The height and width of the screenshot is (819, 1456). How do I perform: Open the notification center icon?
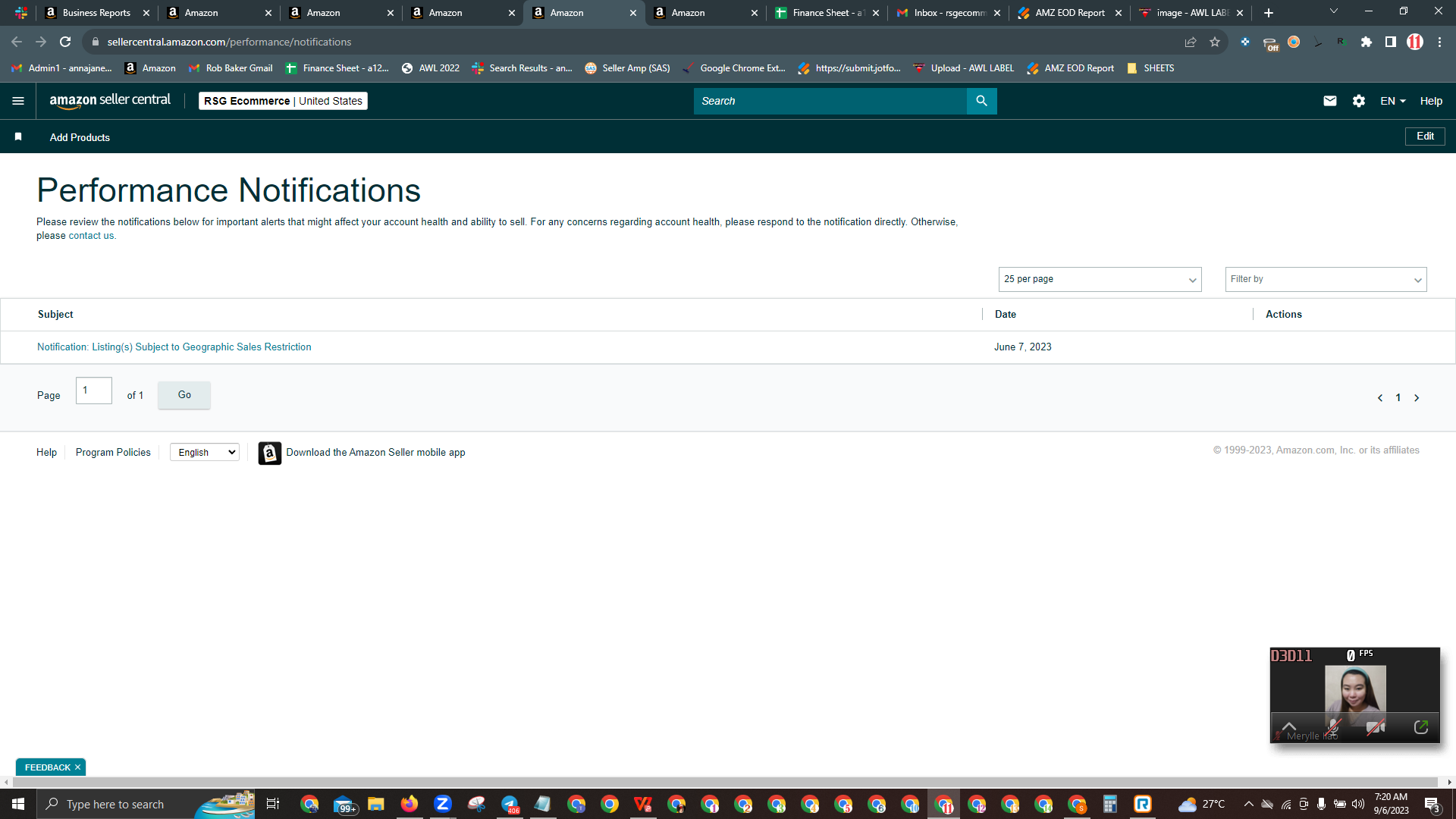pyautogui.click(x=1432, y=804)
